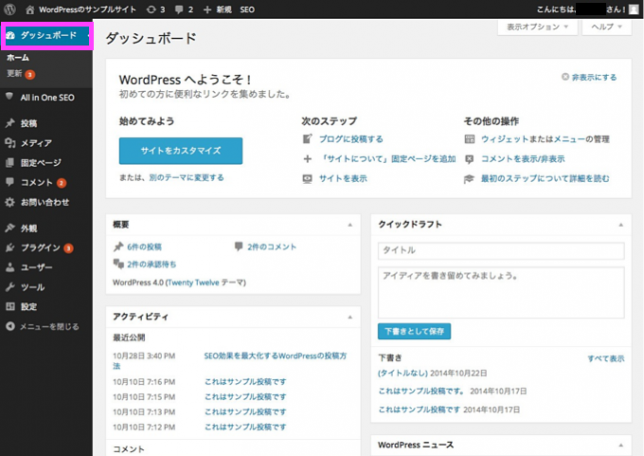Click the WordPress logo in admin bar
The width and height of the screenshot is (644, 456).
pos(10,9)
